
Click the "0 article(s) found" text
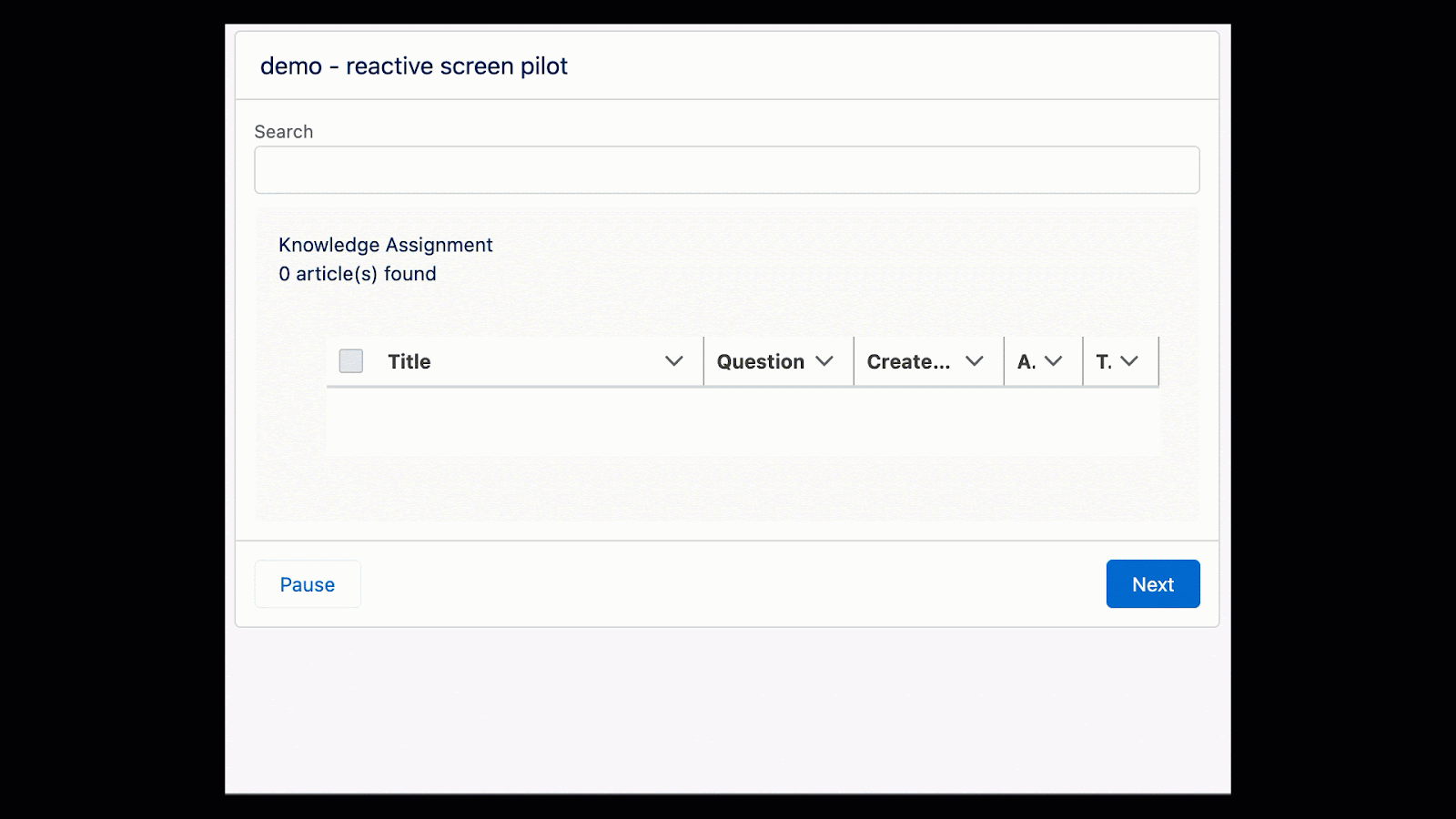pos(358,274)
